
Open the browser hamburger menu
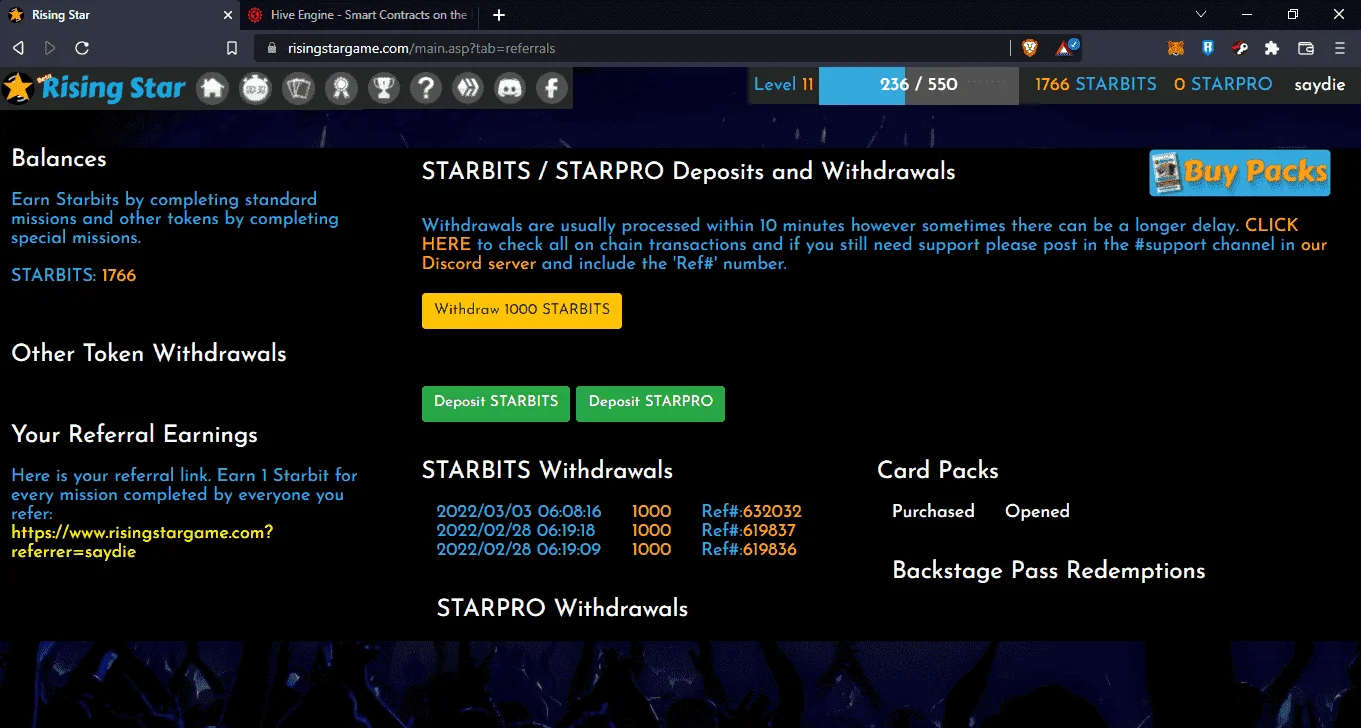tap(1340, 47)
